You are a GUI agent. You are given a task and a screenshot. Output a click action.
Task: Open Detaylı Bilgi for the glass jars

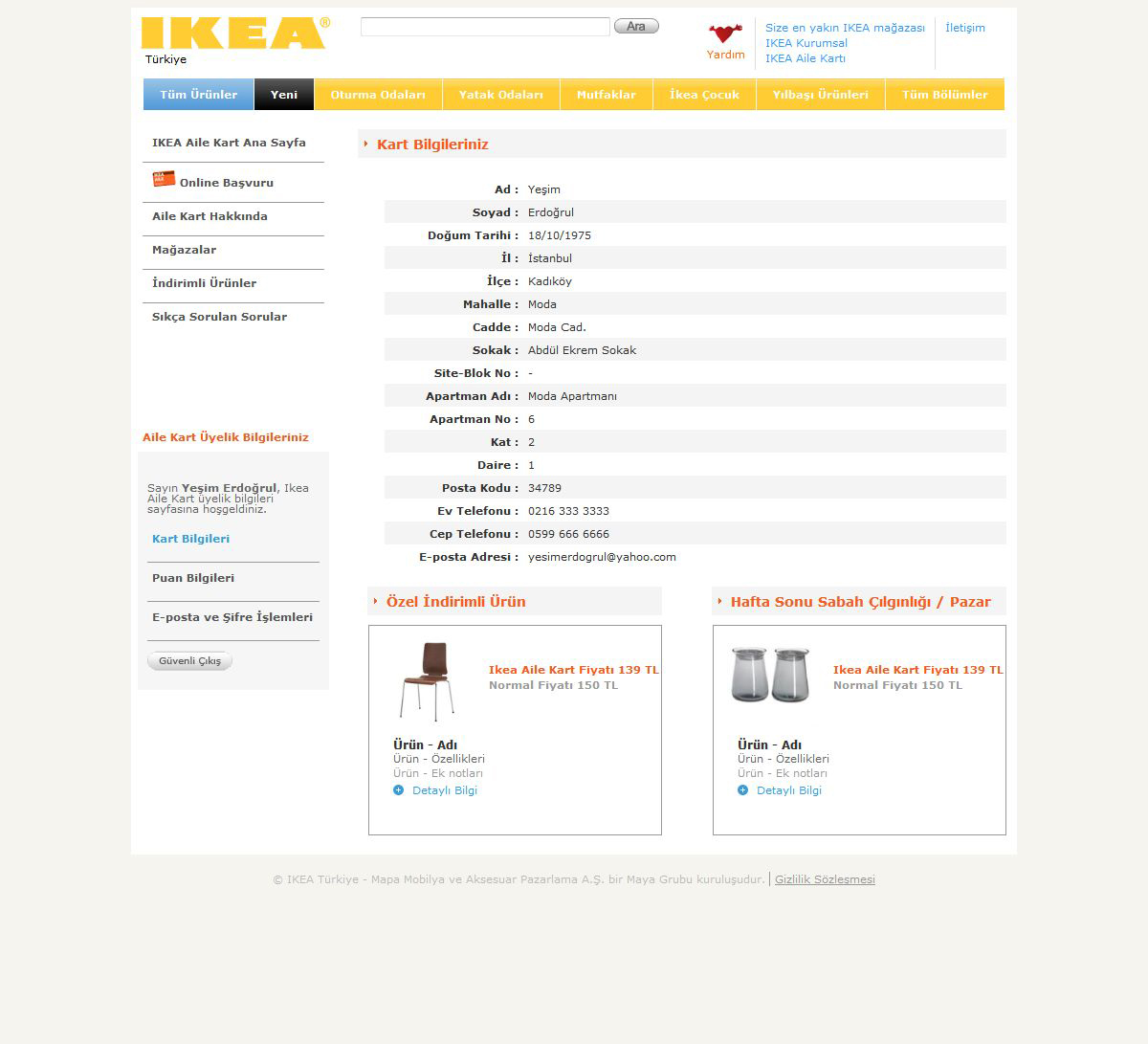coord(789,790)
